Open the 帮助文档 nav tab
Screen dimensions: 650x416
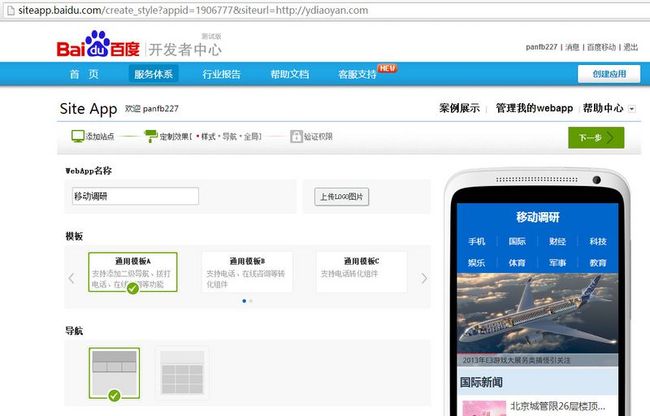point(290,74)
